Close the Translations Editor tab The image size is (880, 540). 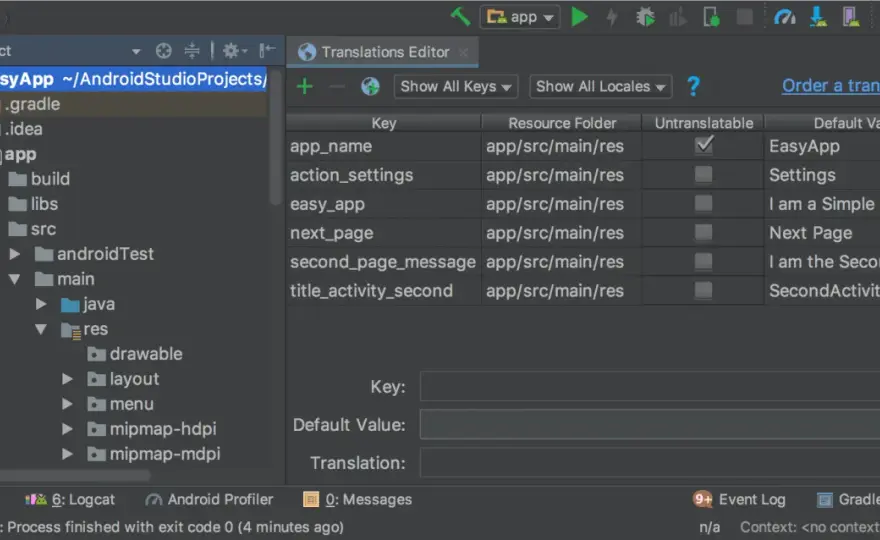(464, 52)
